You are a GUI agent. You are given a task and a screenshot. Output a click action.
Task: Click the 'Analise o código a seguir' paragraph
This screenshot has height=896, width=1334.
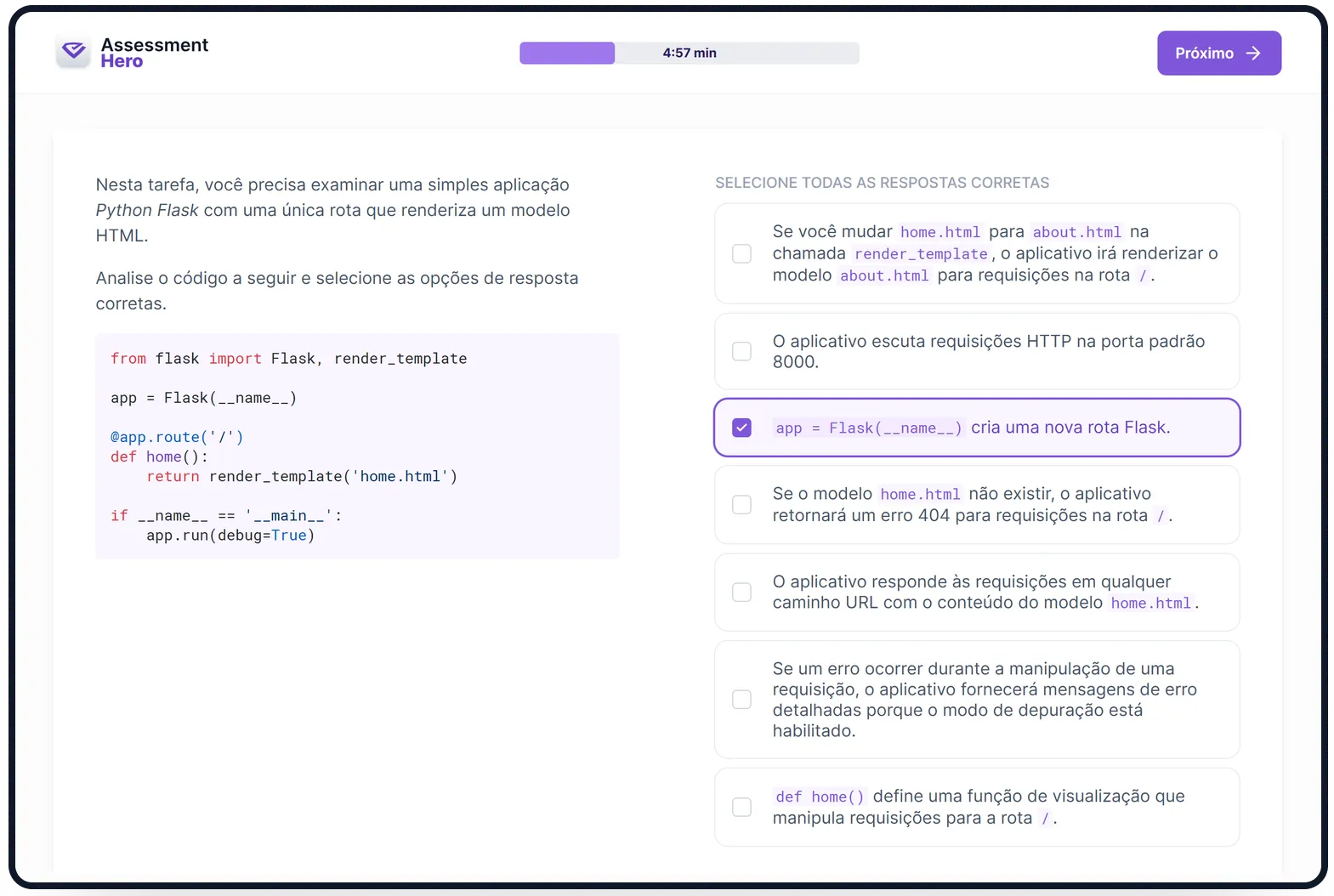[337, 291]
